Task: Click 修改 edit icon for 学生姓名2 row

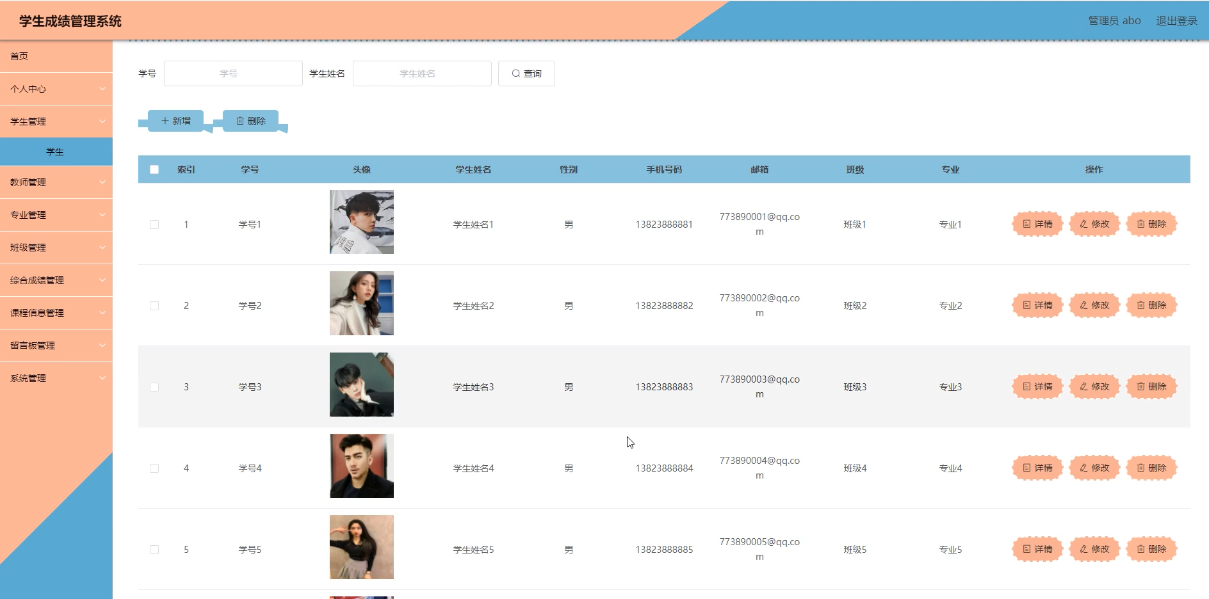Action: [x=1084, y=305]
